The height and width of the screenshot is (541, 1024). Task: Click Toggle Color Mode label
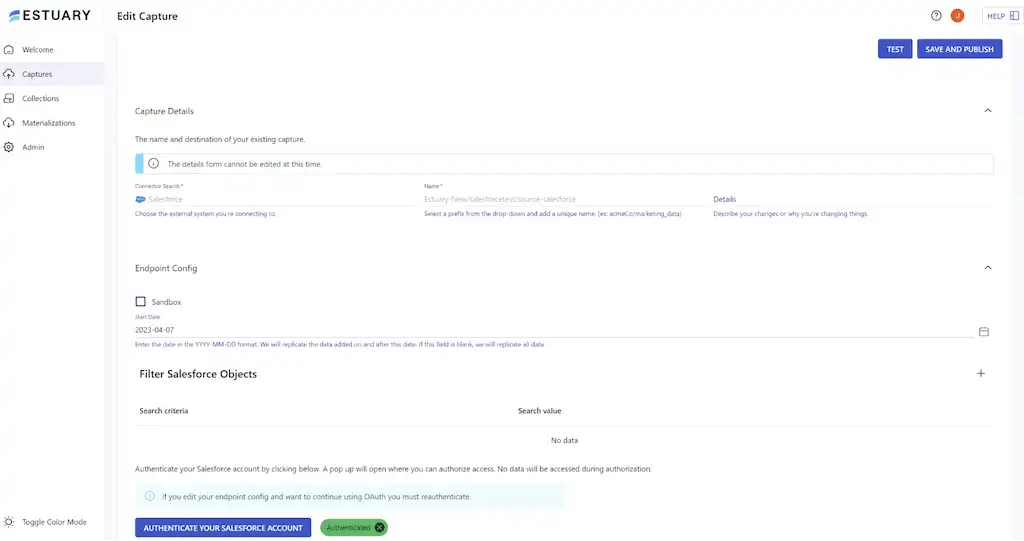pyautogui.click(x=54, y=522)
